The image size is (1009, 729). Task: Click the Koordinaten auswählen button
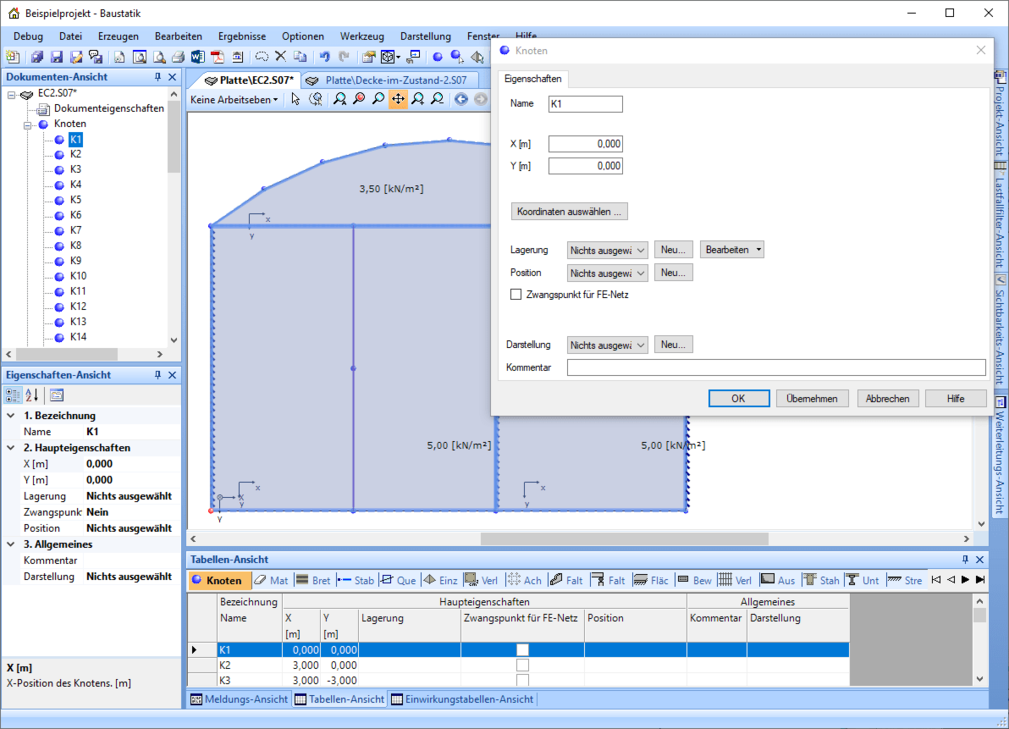tap(569, 212)
